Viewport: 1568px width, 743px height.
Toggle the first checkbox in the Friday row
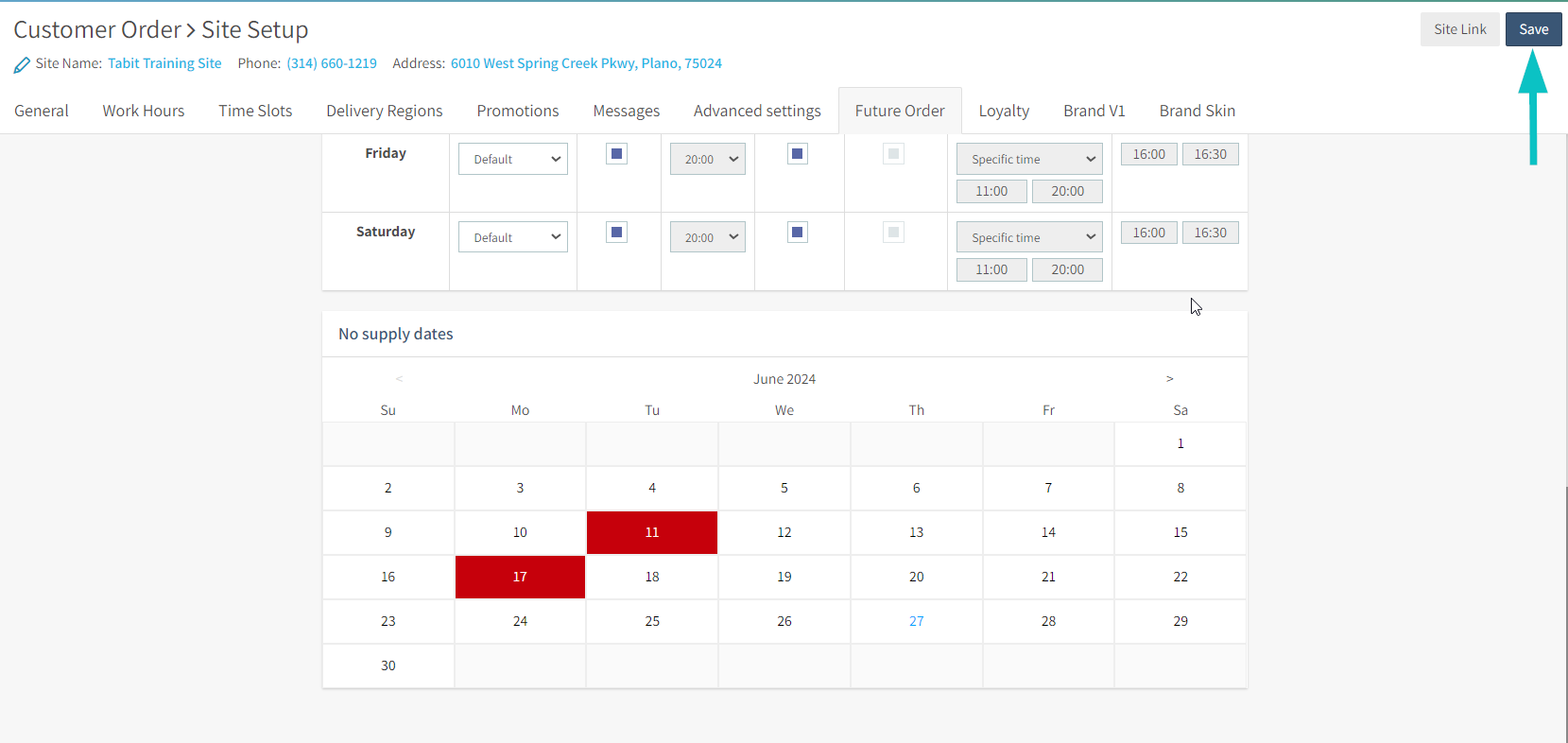[616, 153]
